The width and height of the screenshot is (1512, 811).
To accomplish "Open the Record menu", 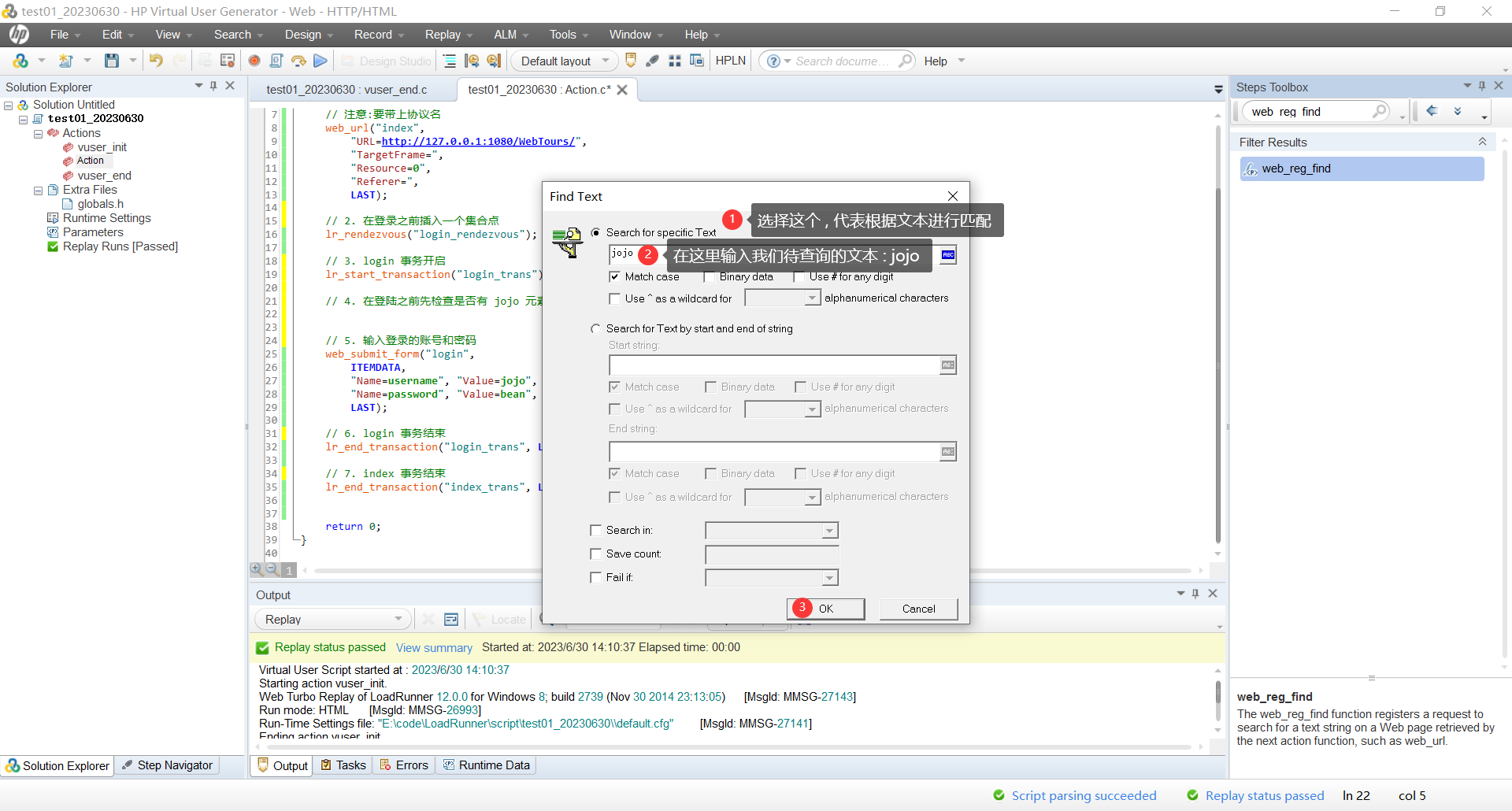I will (x=378, y=35).
